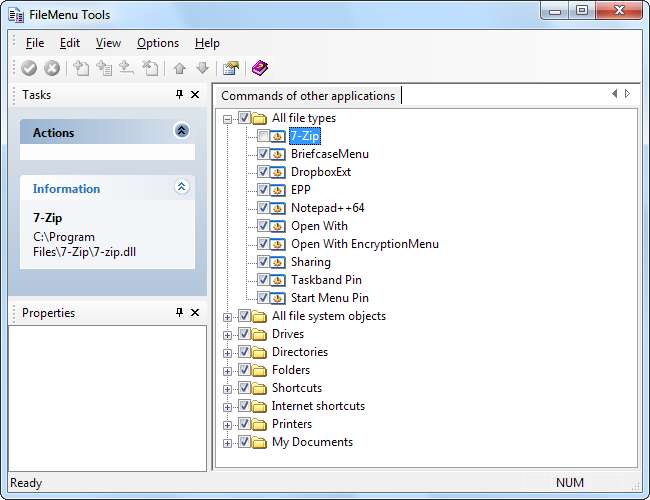Click the Move Down arrow toolbar icon
The image size is (650, 500).
pos(202,68)
